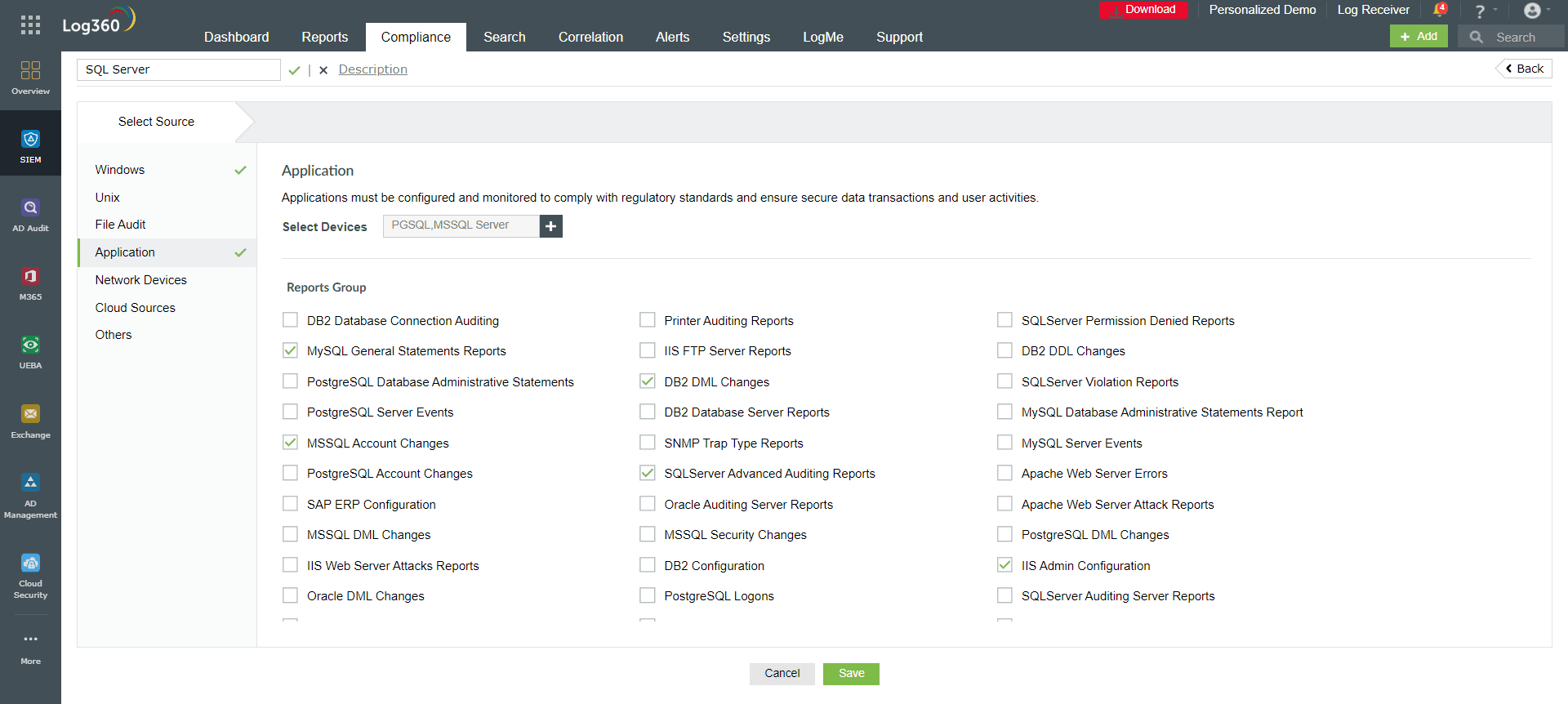Uncheck IIS Admin Configuration
The image size is (1568, 704).
click(x=1004, y=565)
